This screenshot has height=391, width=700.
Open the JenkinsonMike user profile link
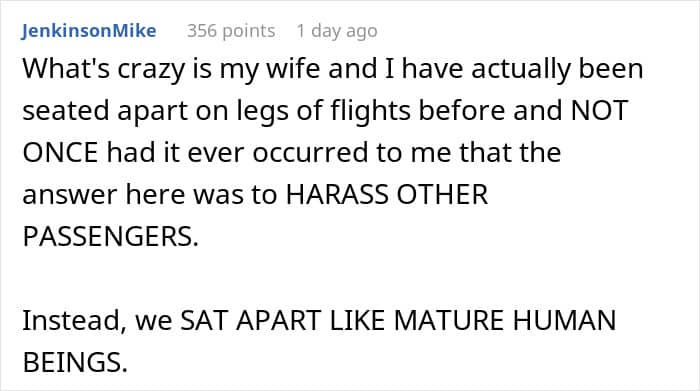(x=89, y=31)
